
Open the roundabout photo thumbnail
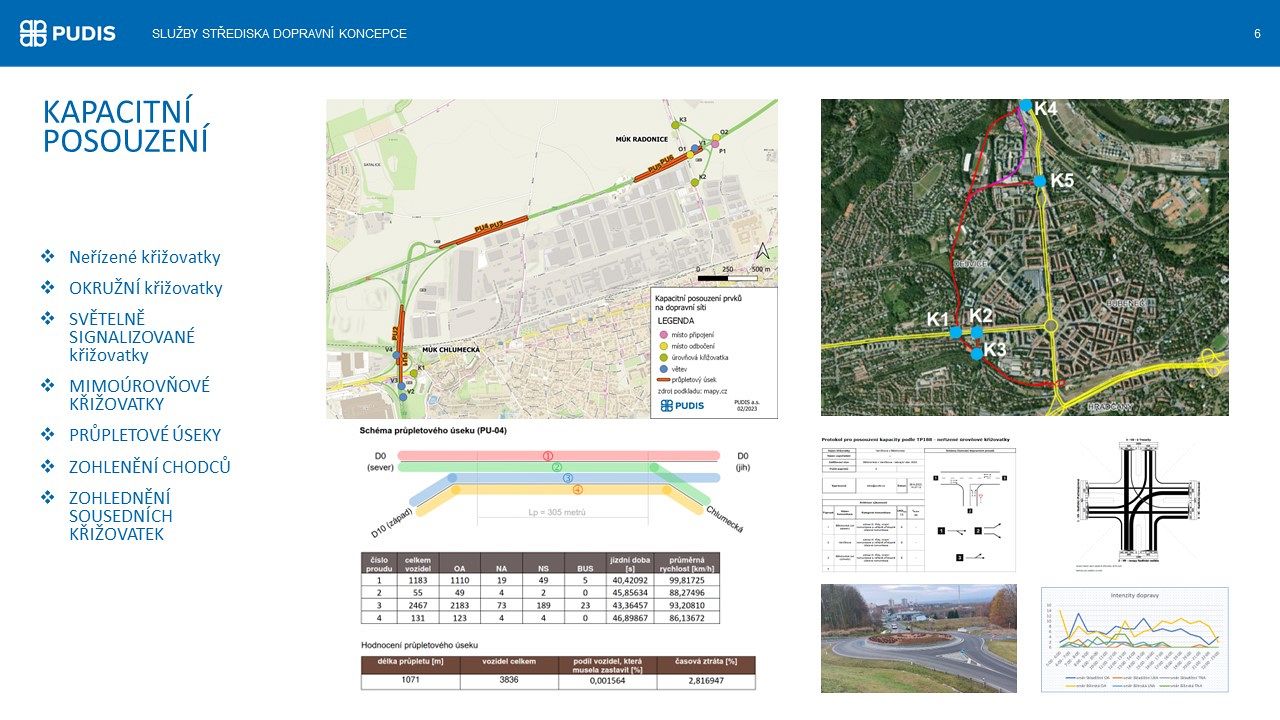pos(918,638)
